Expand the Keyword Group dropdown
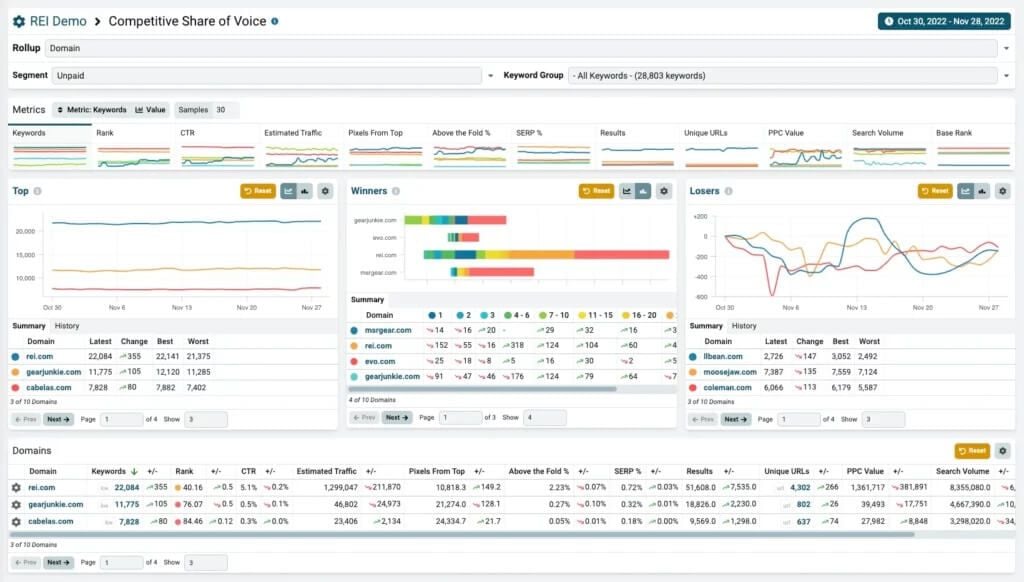 (x=1006, y=76)
